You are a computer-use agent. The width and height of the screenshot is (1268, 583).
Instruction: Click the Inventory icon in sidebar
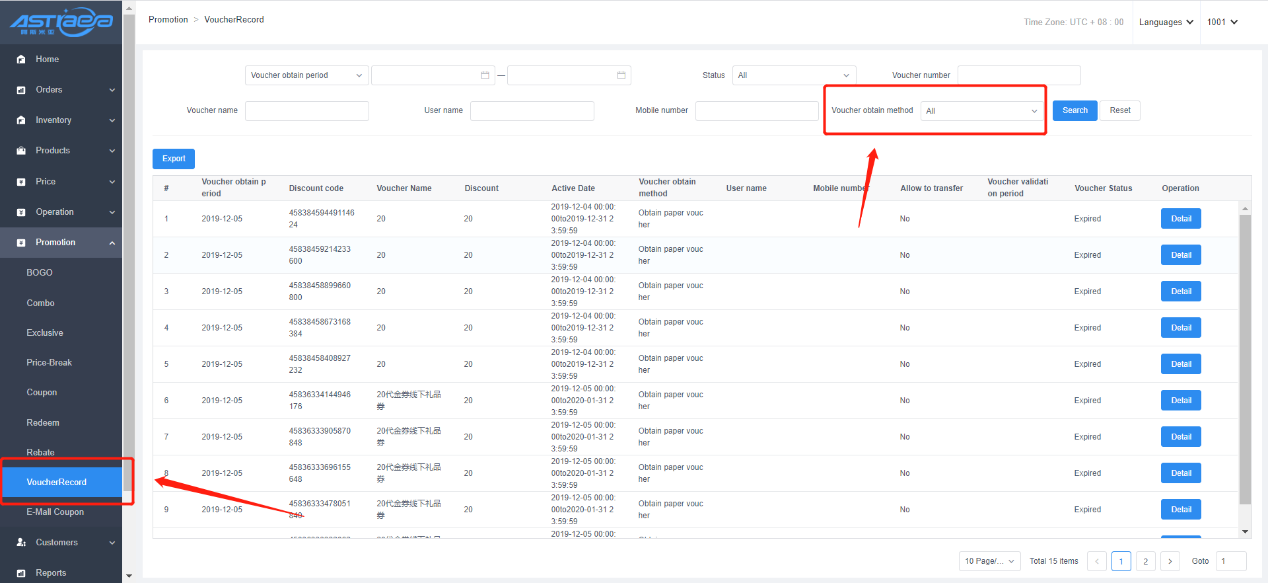21,120
